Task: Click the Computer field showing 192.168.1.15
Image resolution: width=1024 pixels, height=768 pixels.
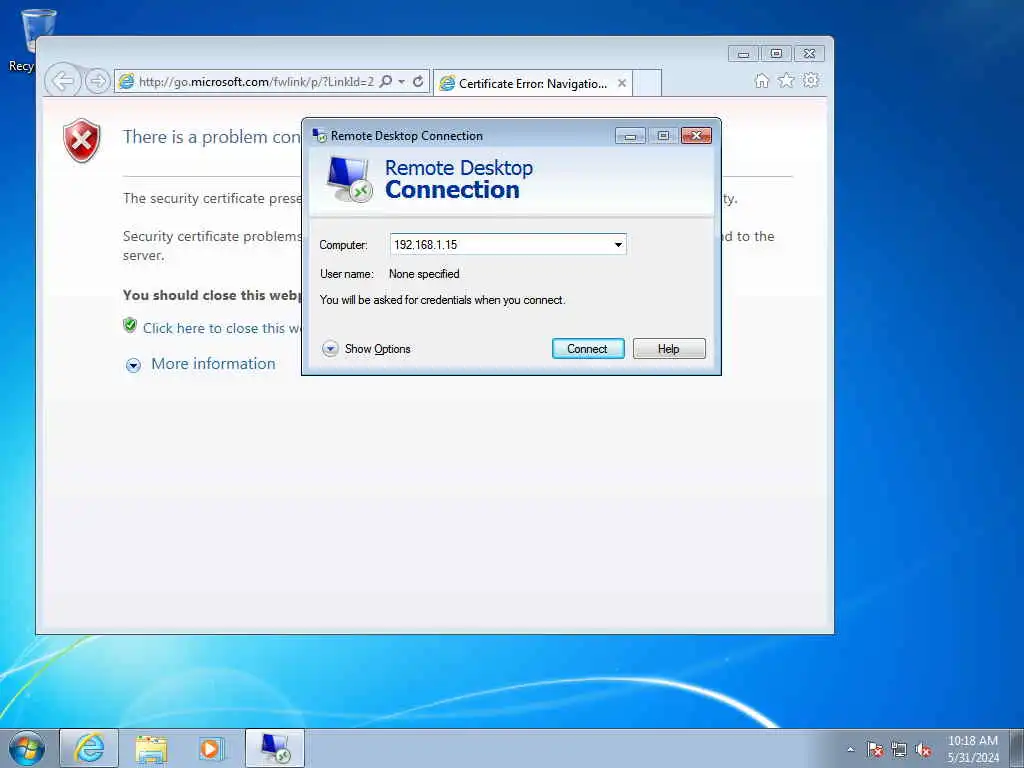Action: pos(508,245)
